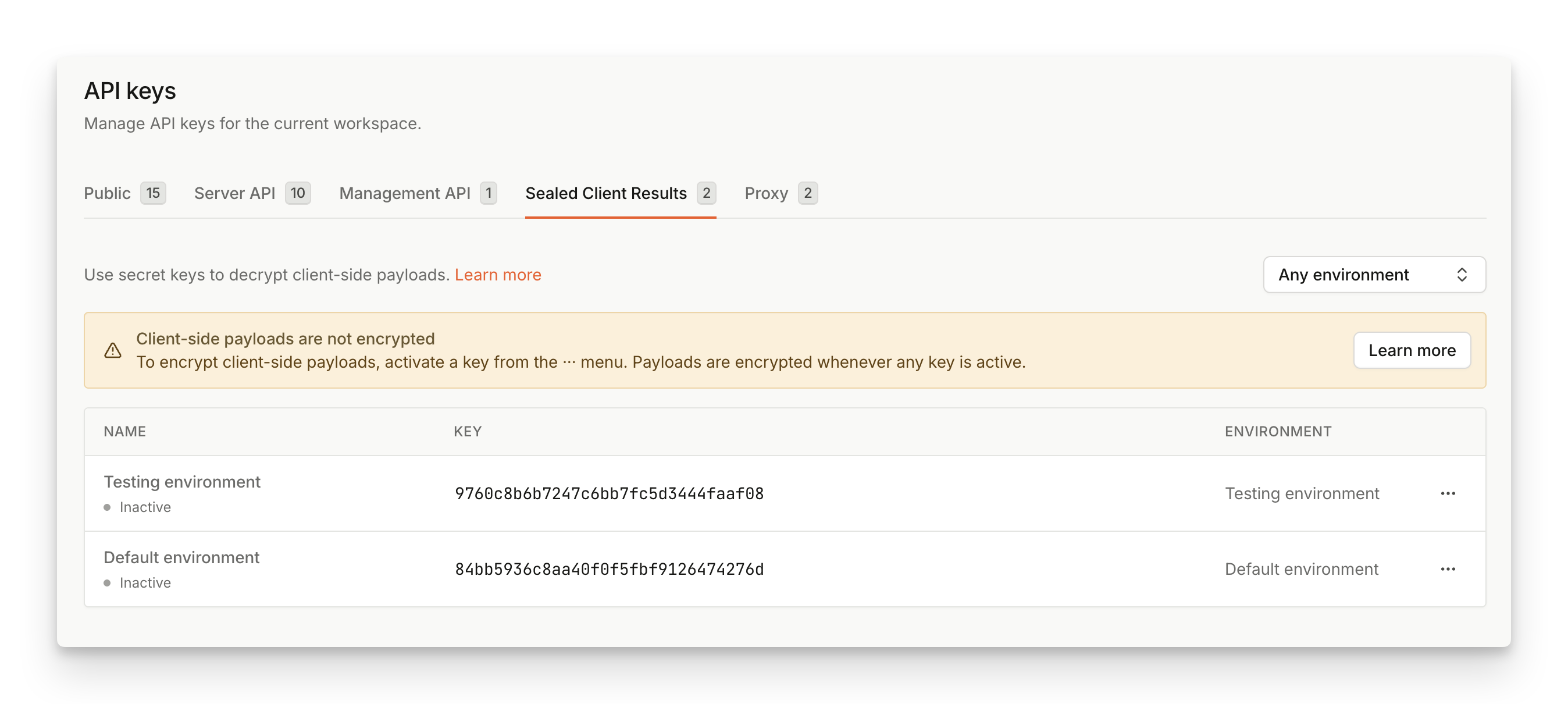1568x704 pixels.
Task: Click the Any environment dropdown chevron arrows
Action: (x=1462, y=275)
